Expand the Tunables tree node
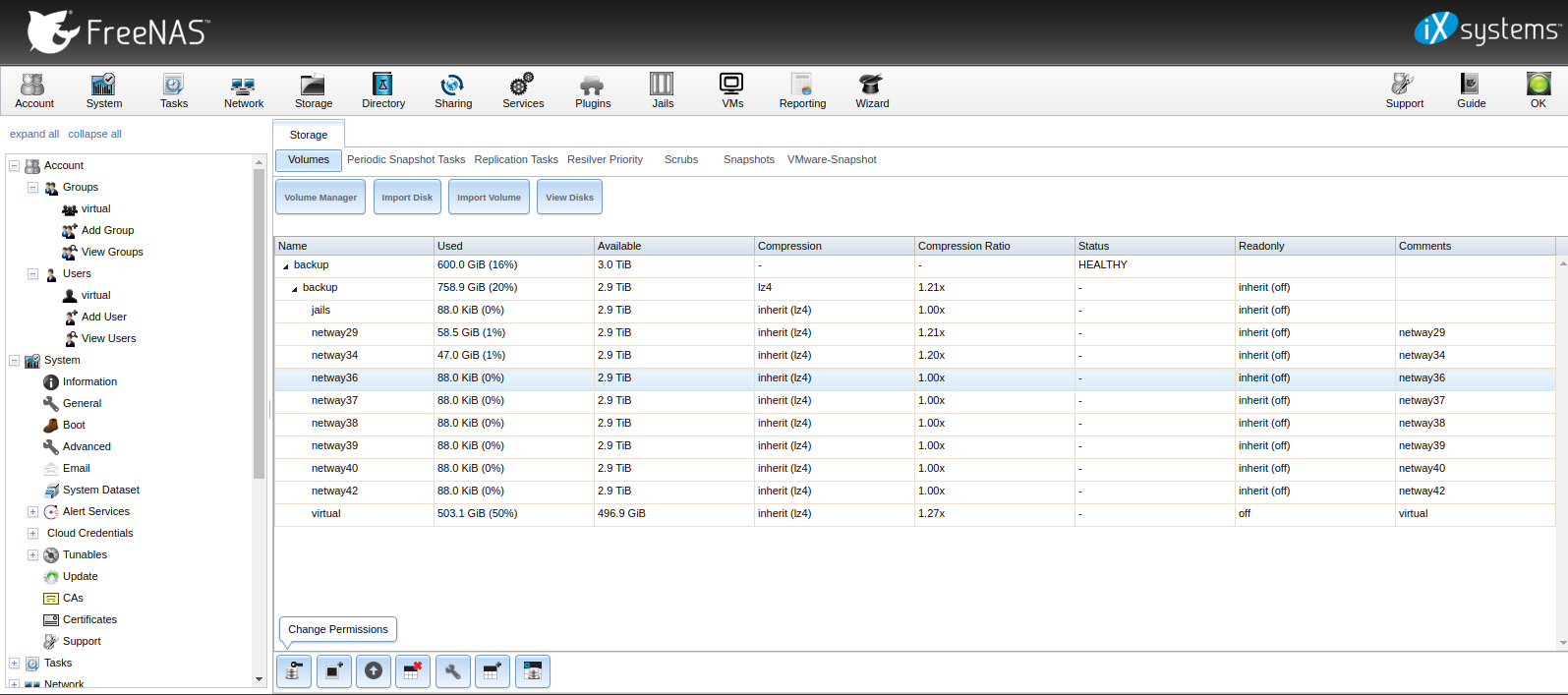This screenshot has height=695, width=1568. (x=32, y=554)
